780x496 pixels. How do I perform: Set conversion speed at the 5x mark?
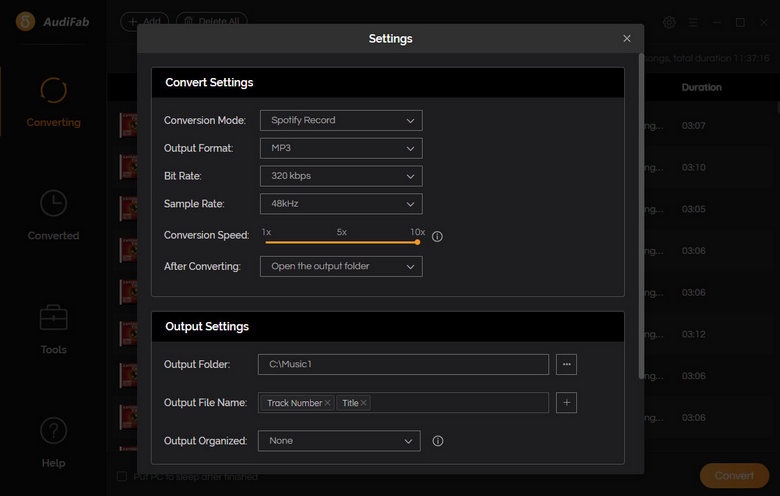click(342, 242)
